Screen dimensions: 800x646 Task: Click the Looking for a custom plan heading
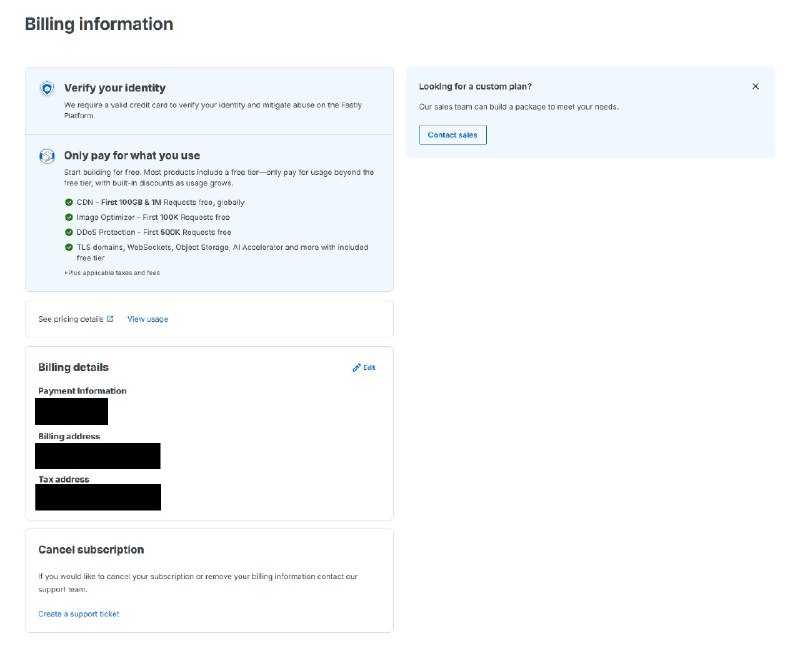pyautogui.click(x=475, y=87)
